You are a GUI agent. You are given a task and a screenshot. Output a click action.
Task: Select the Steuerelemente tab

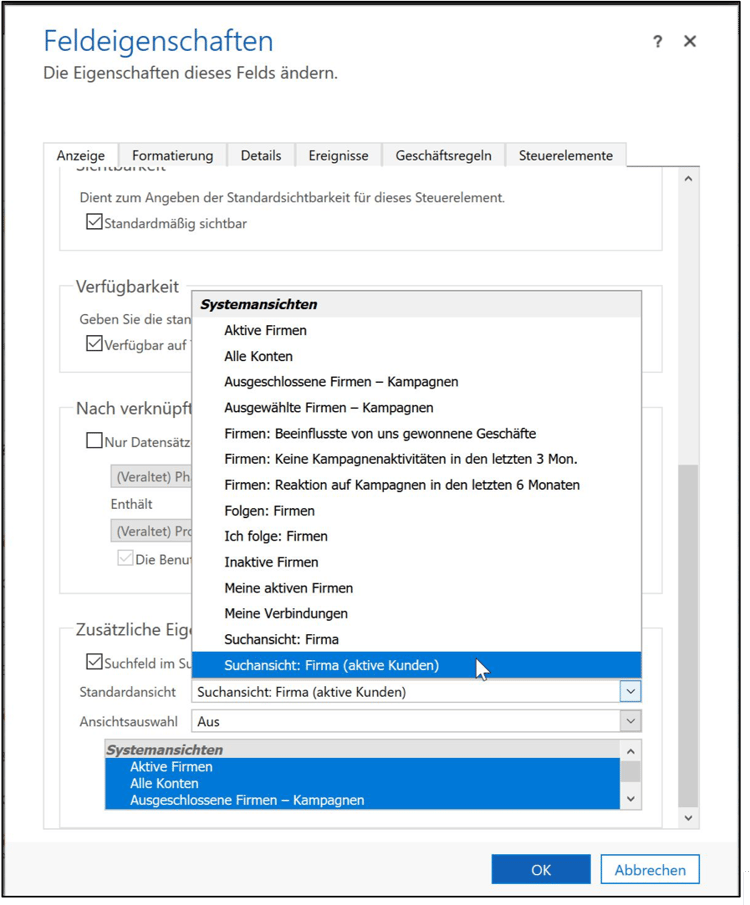coord(565,155)
